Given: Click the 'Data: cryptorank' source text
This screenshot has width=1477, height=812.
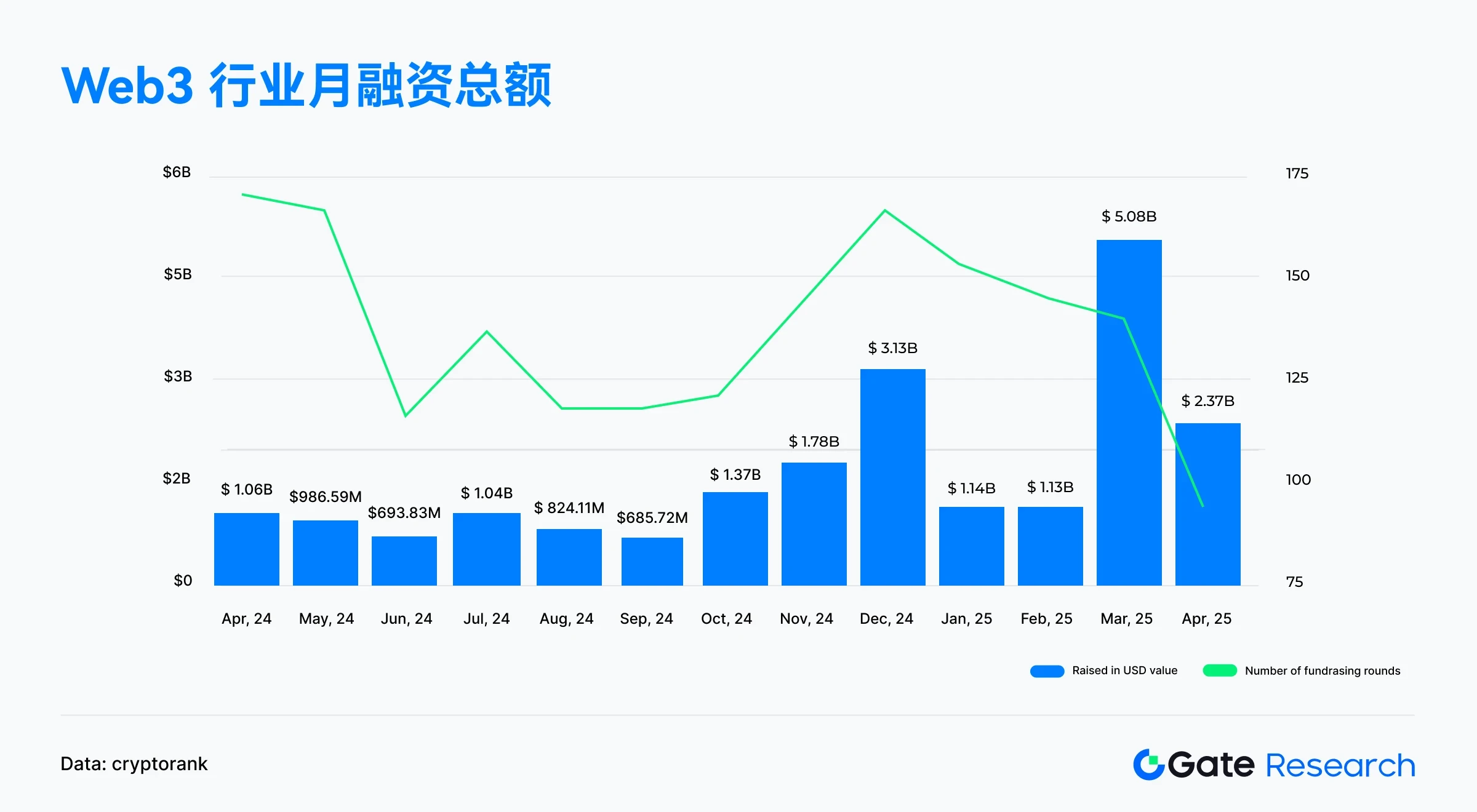Looking at the screenshot, I should [135, 763].
